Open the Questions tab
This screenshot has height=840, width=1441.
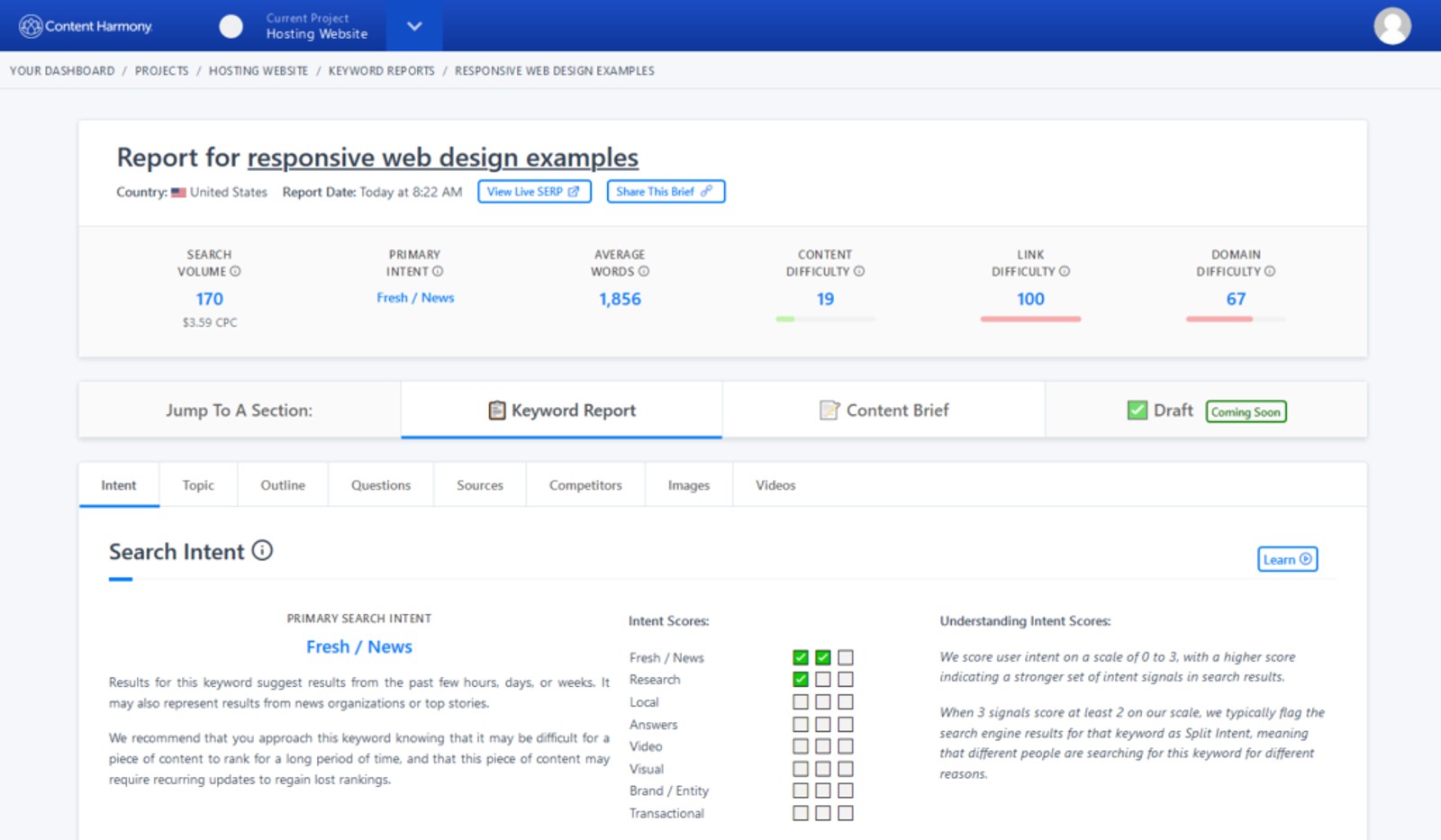(x=381, y=485)
